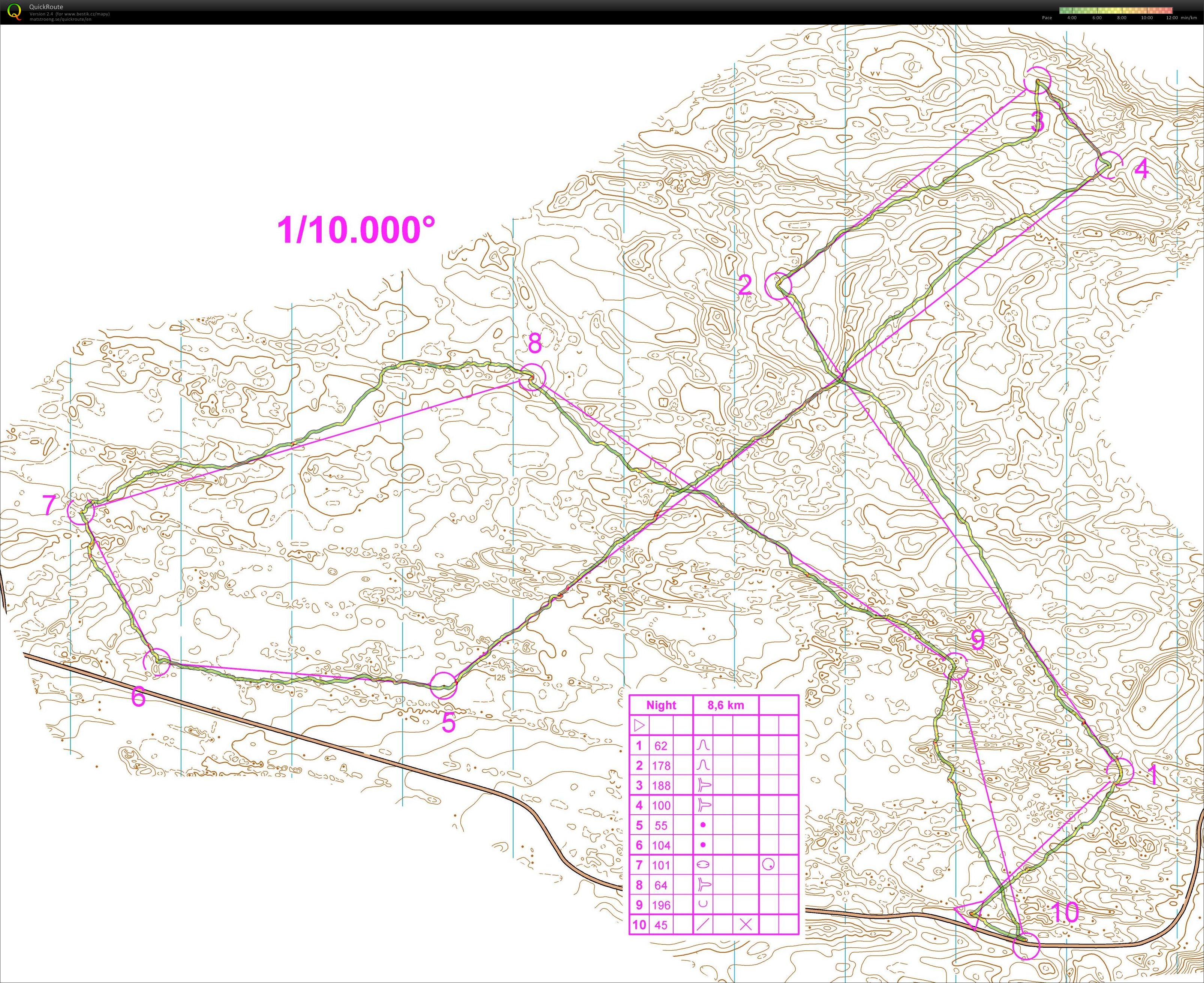The width and height of the screenshot is (1204, 983).
Task: Click the small pit symbol for control 196
Action: tap(703, 904)
